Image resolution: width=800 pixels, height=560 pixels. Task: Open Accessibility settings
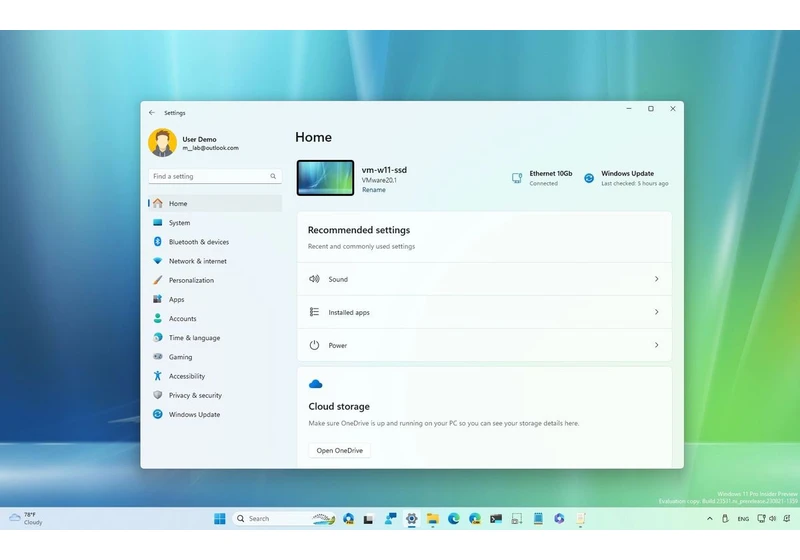pos(214,376)
